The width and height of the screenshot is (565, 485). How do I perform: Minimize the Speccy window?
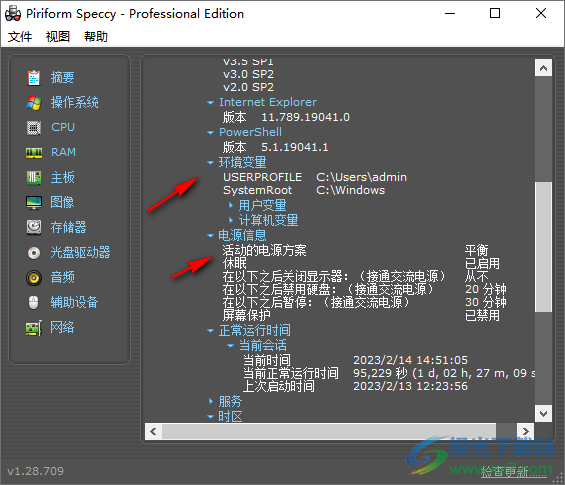click(450, 14)
